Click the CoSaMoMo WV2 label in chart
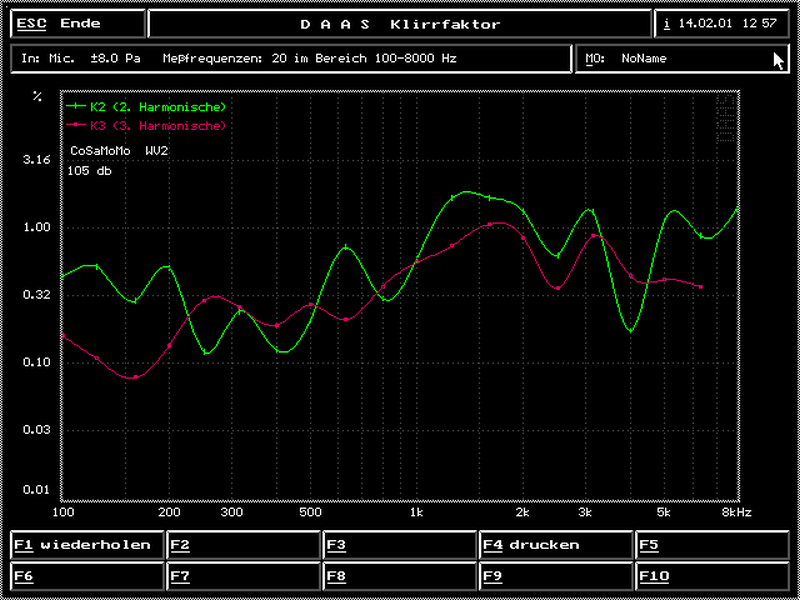The width and height of the screenshot is (800, 600). point(119,151)
